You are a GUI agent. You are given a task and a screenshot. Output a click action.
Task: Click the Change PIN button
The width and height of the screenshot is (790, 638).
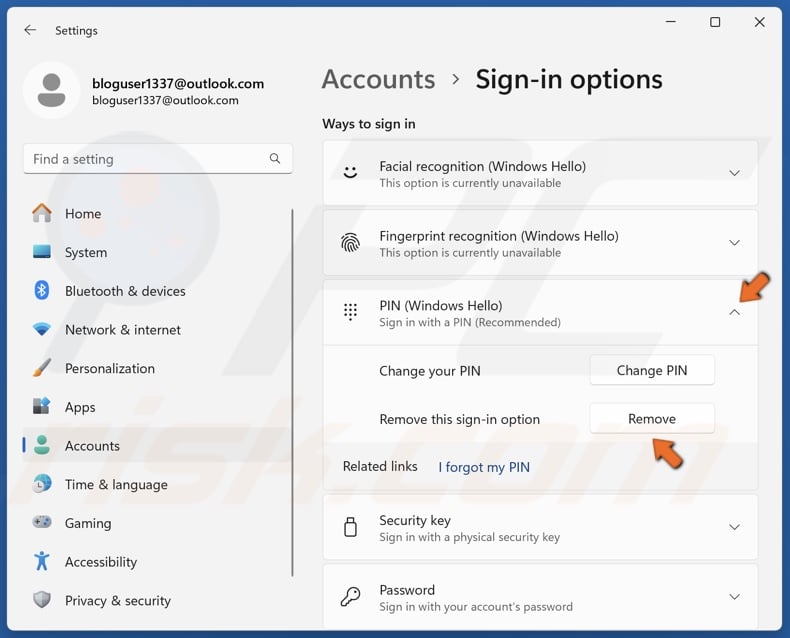pyautogui.click(x=652, y=370)
